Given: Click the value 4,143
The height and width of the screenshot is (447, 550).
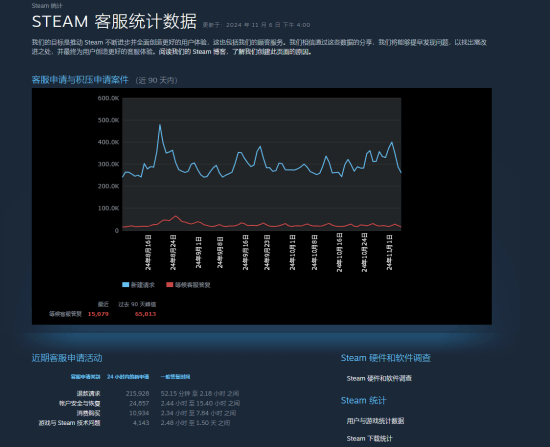Looking at the screenshot, I should click(141, 423).
